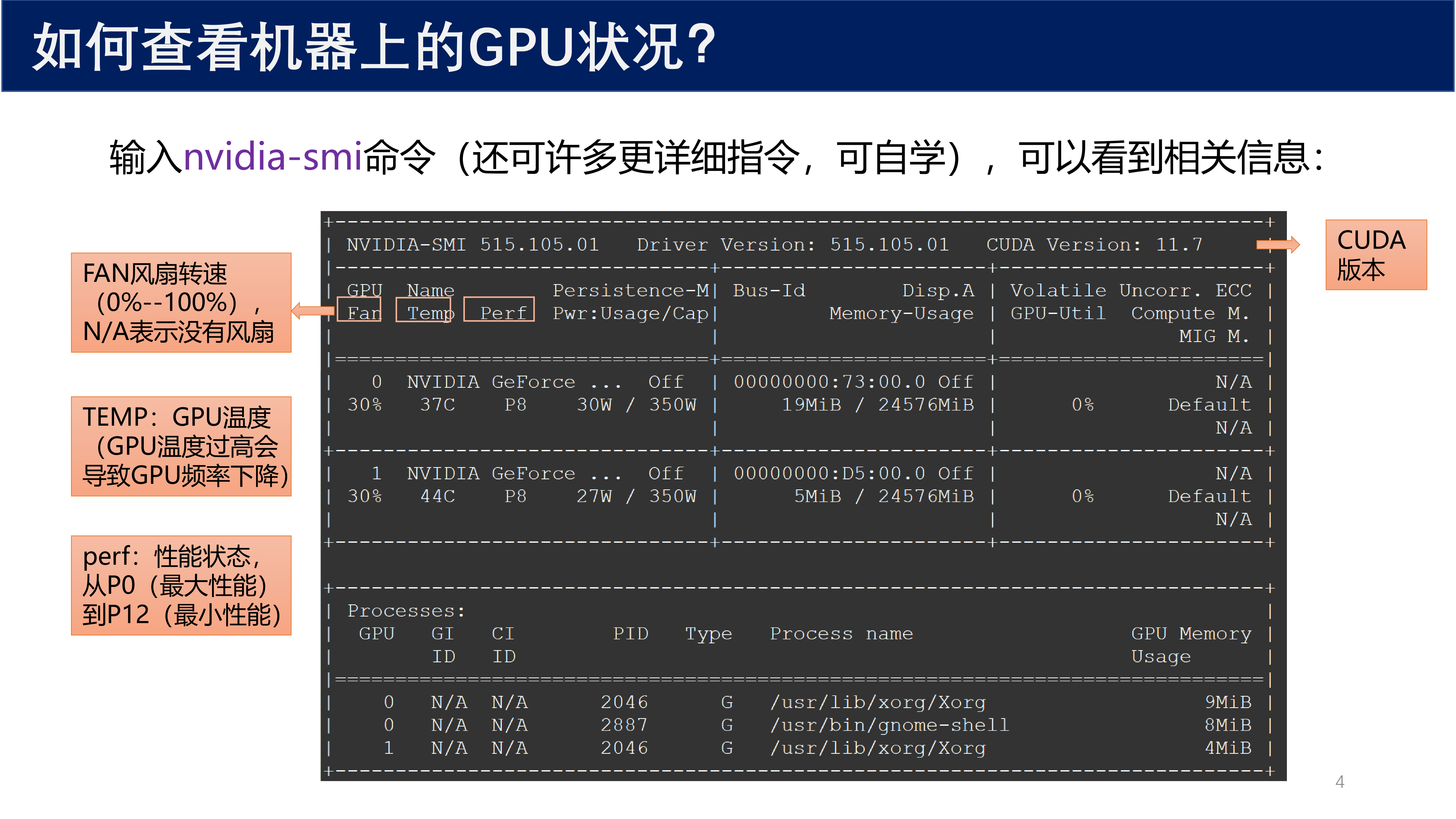The height and width of the screenshot is (819, 1456).
Task: Click temperature value '37C'
Action: [438, 405]
